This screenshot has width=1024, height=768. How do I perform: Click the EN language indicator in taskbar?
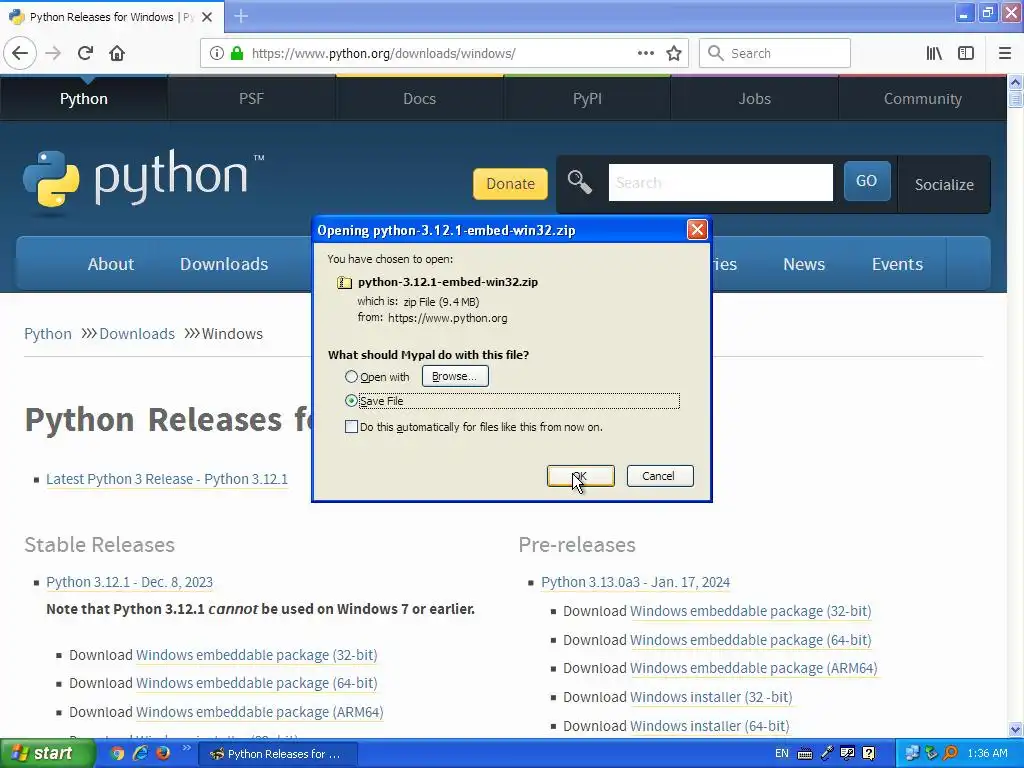pos(782,754)
